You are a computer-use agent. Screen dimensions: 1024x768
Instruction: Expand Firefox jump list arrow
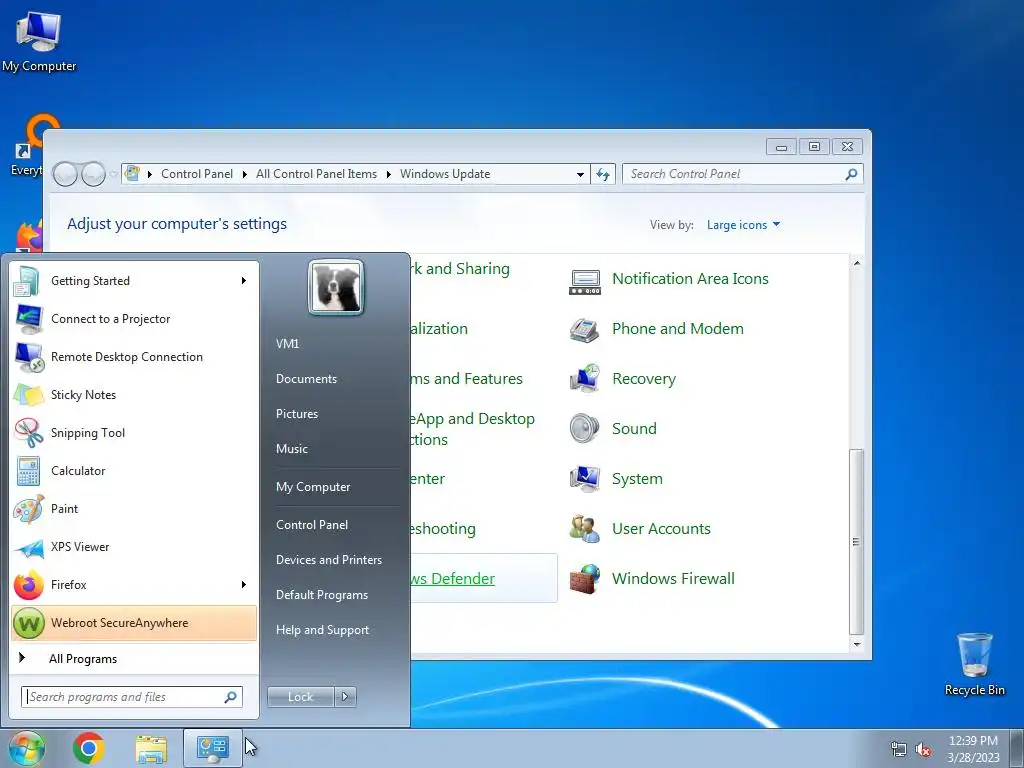[244, 584]
